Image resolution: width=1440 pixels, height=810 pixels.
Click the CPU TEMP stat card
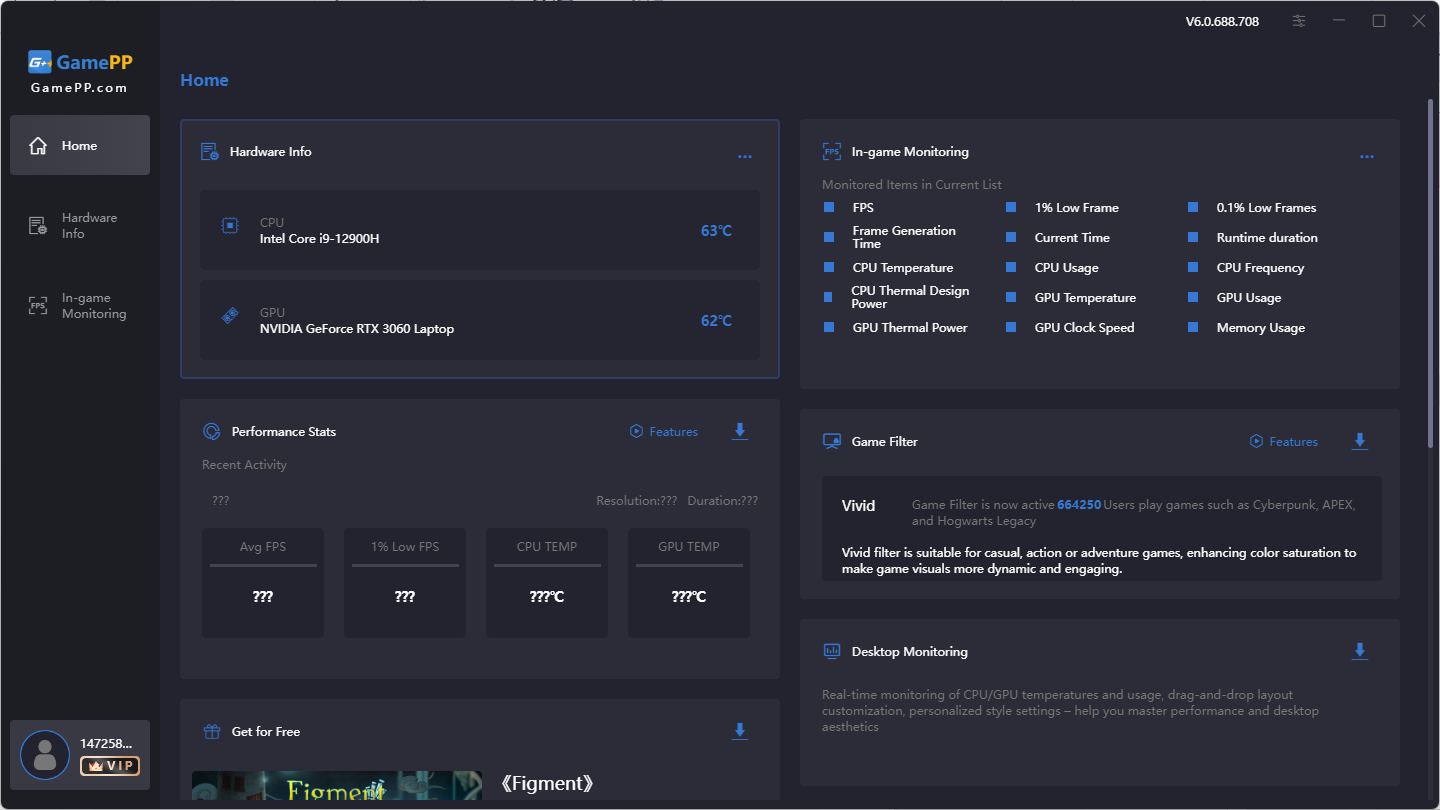(547, 583)
